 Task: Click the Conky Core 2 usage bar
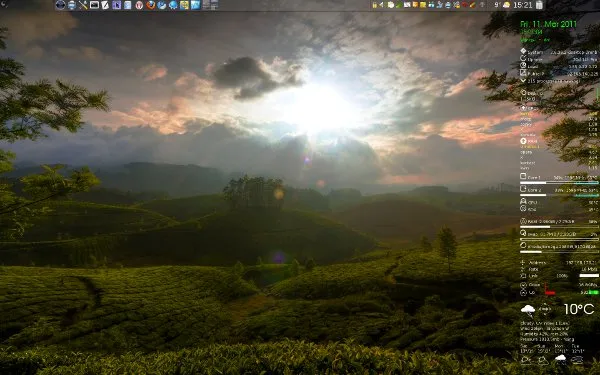point(559,195)
